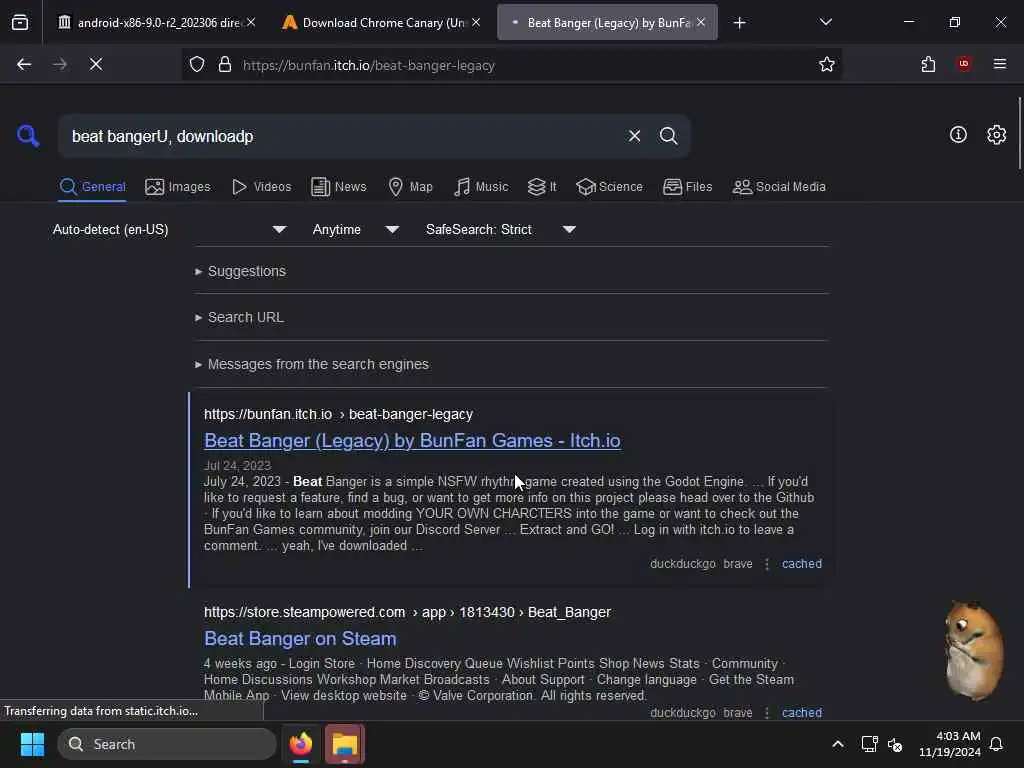
Task: Click the browser address bar URL
Action: [369, 65]
